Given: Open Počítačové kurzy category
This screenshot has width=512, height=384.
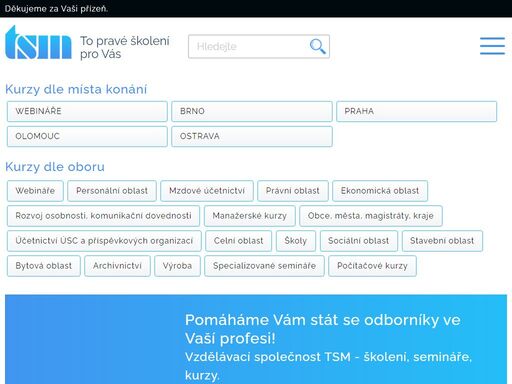Looking at the screenshot, I should point(372,266).
